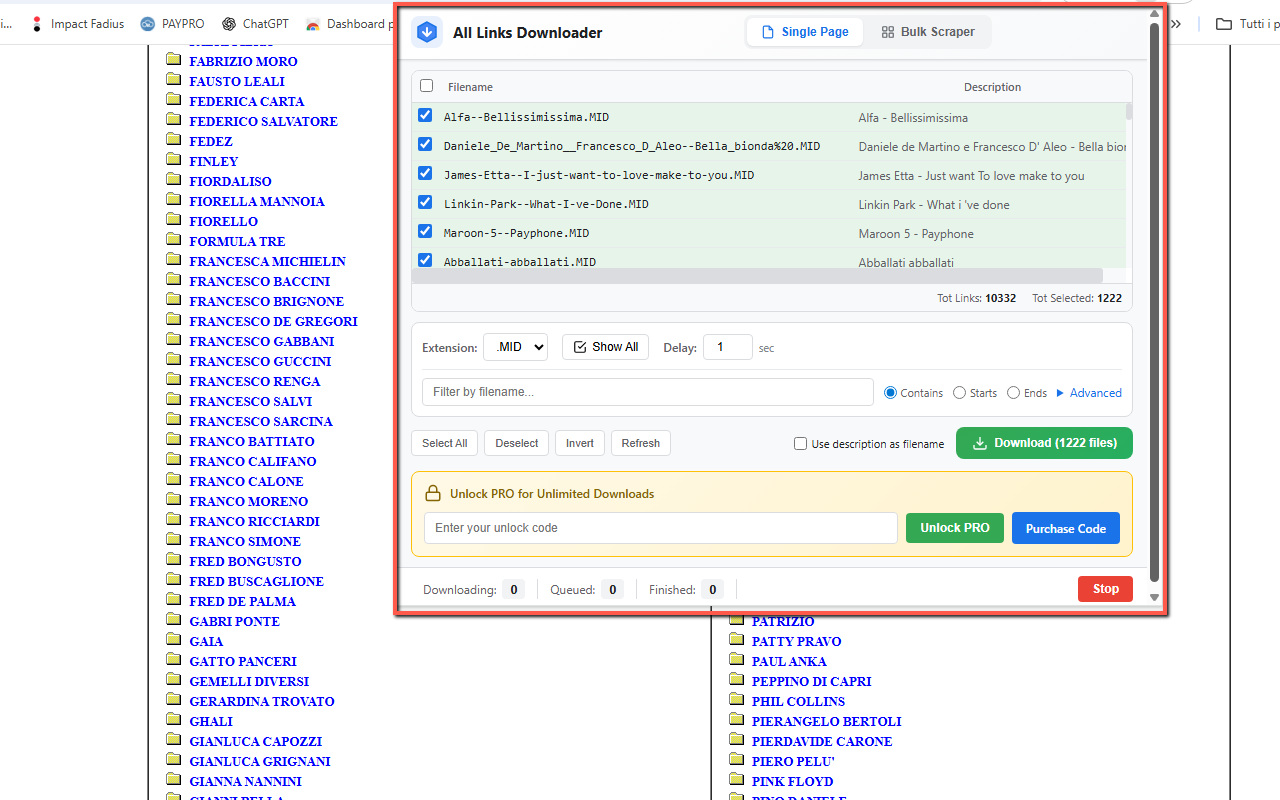
Task: Click the Filter by filename input field
Action: coord(647,392)
